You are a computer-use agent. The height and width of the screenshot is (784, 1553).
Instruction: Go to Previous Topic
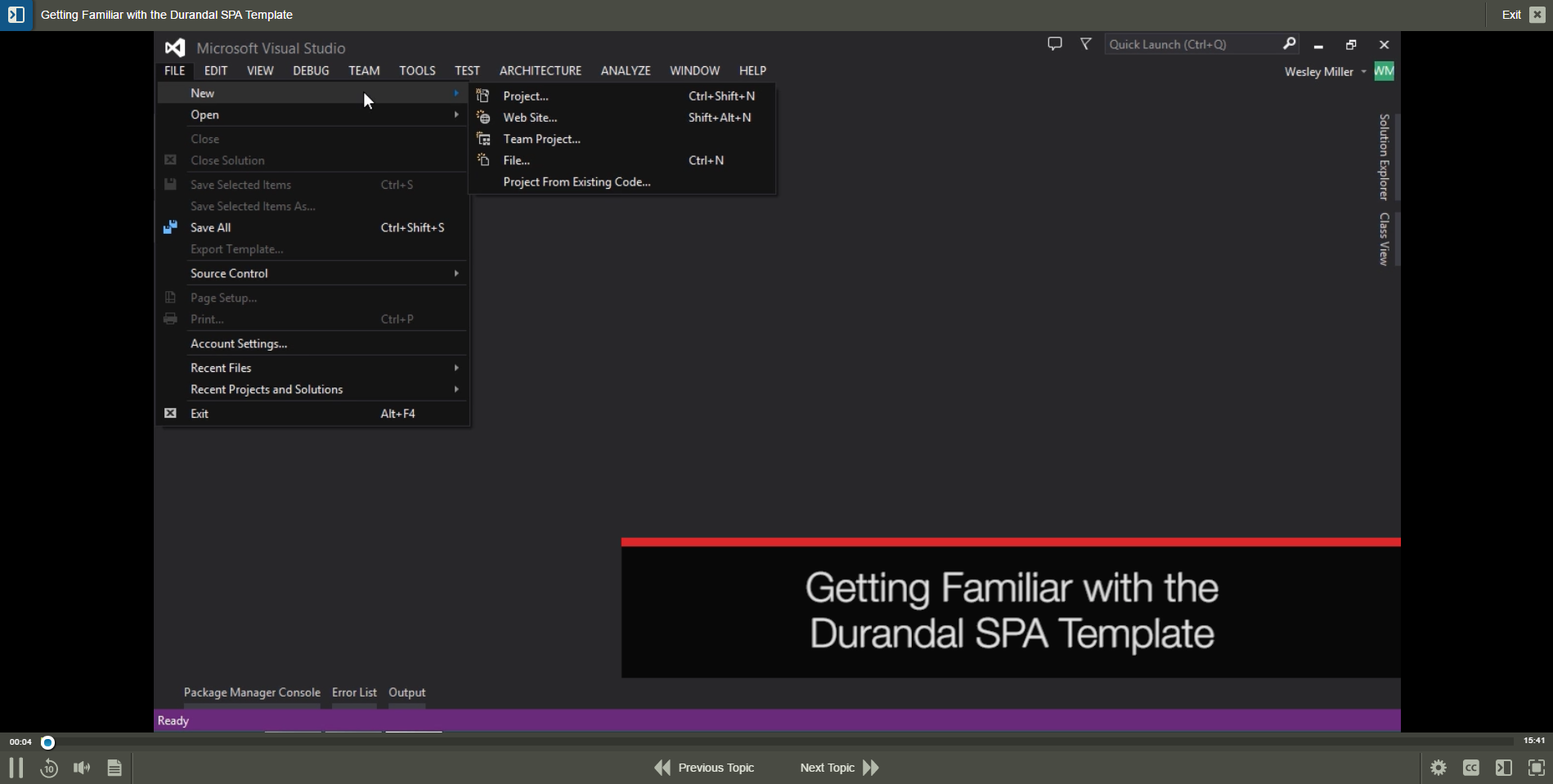click(705, 768)
